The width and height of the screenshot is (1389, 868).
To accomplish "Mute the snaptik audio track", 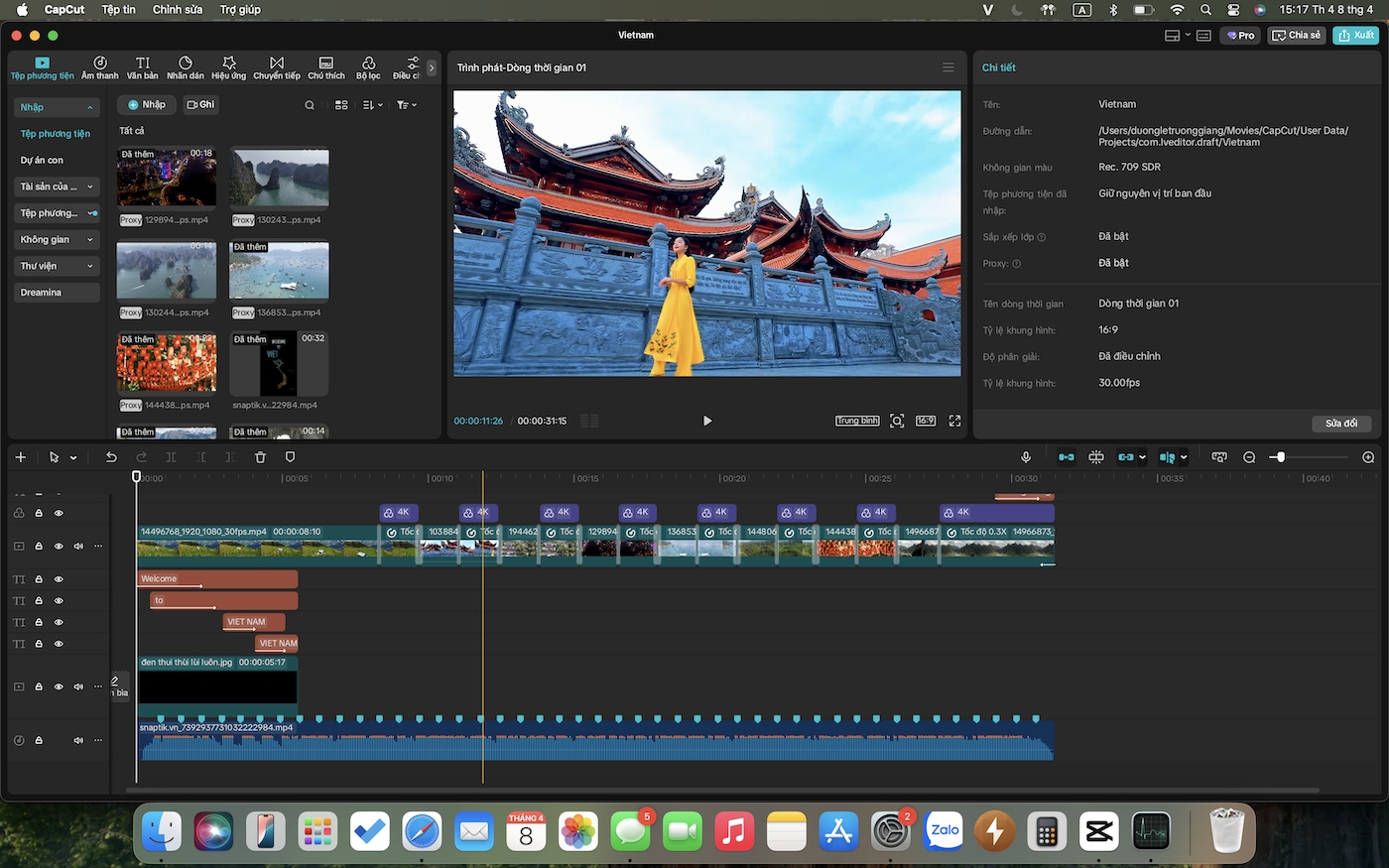I will [78, 740].
